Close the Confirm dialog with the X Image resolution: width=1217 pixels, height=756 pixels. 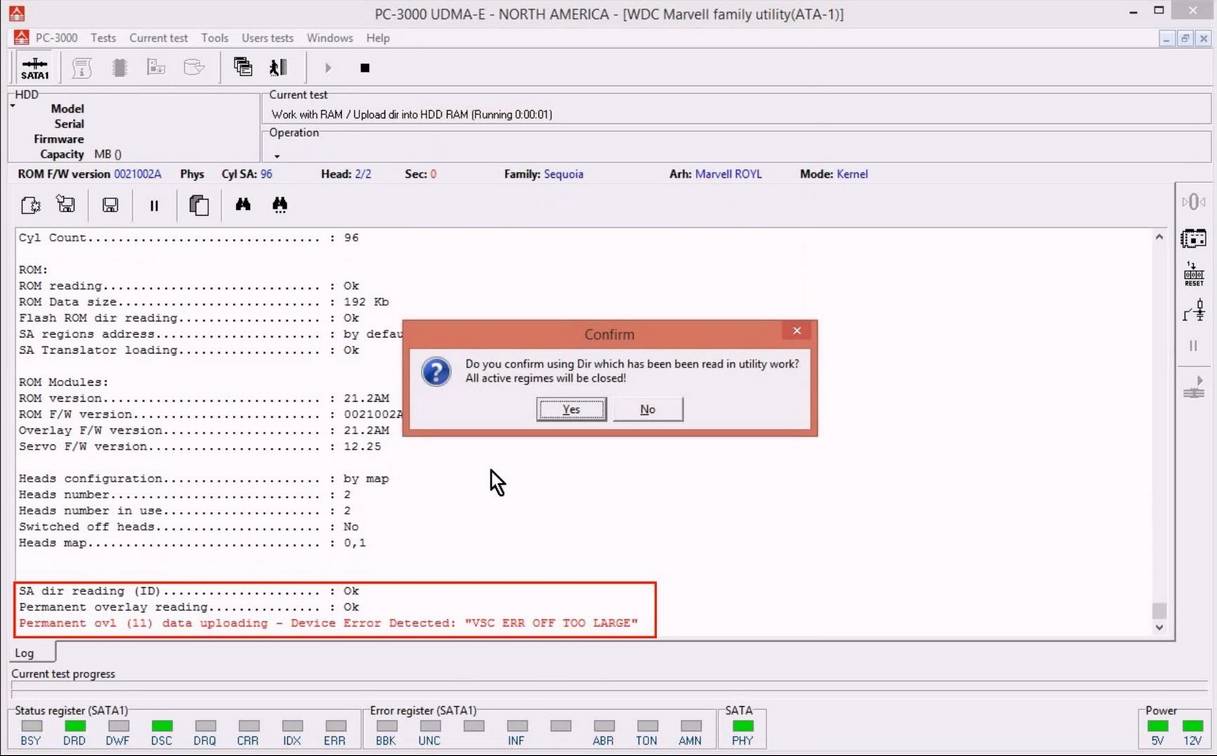pyautogui.click(x=797, y=332)
